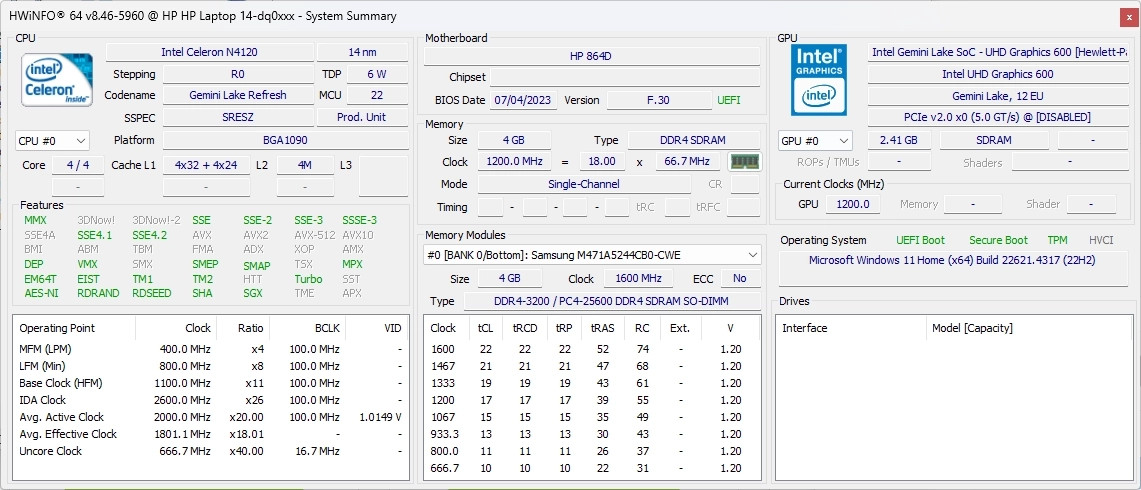Click the SSE4.2 feature flag
1141x490 pixels.
[149, 235]
